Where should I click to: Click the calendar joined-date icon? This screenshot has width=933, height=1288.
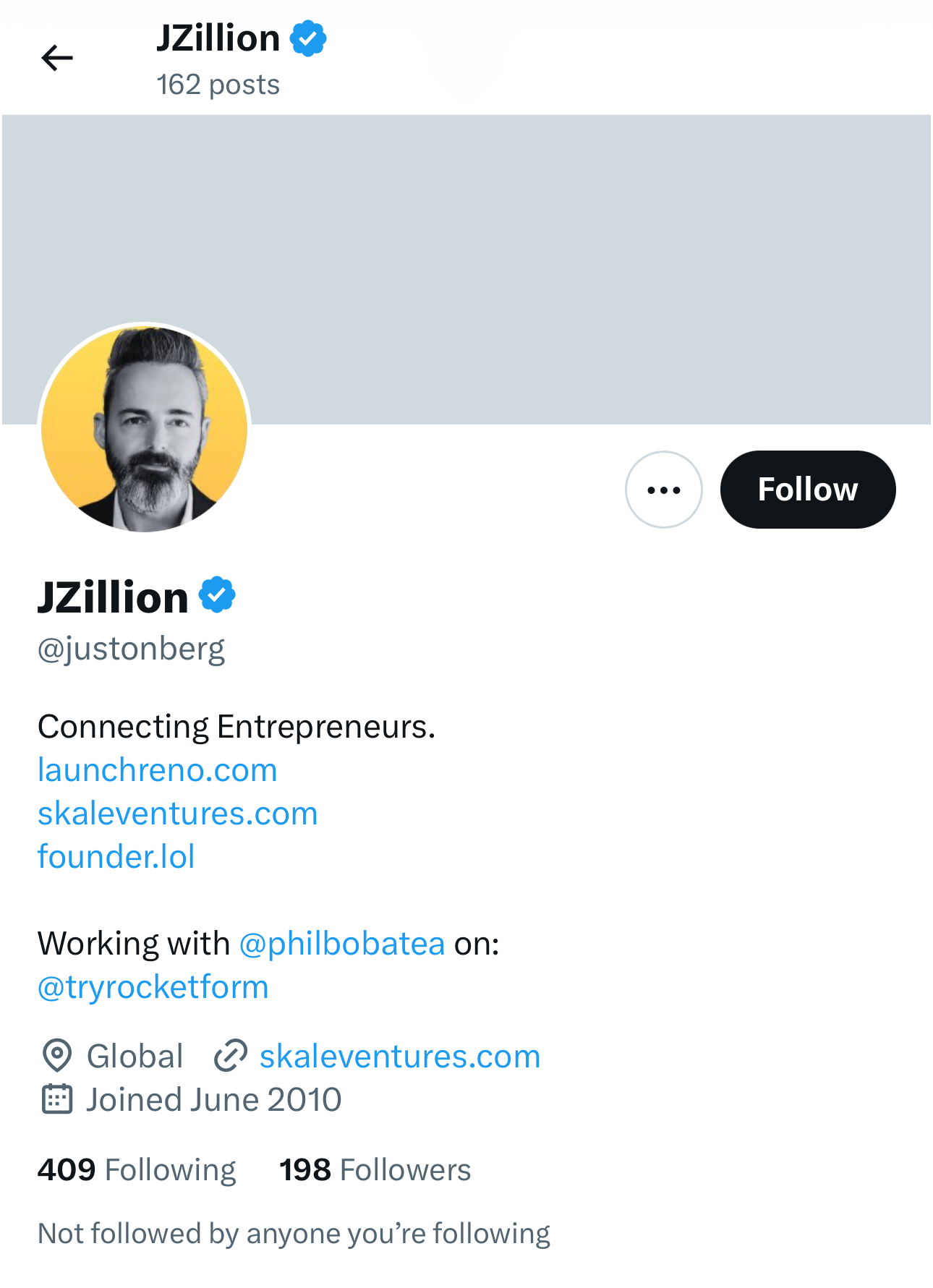coord(57,1099)
